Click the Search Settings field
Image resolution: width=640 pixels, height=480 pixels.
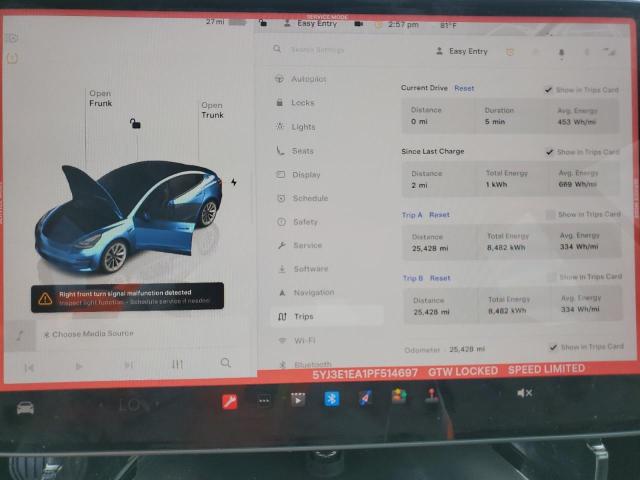[317, 50]
